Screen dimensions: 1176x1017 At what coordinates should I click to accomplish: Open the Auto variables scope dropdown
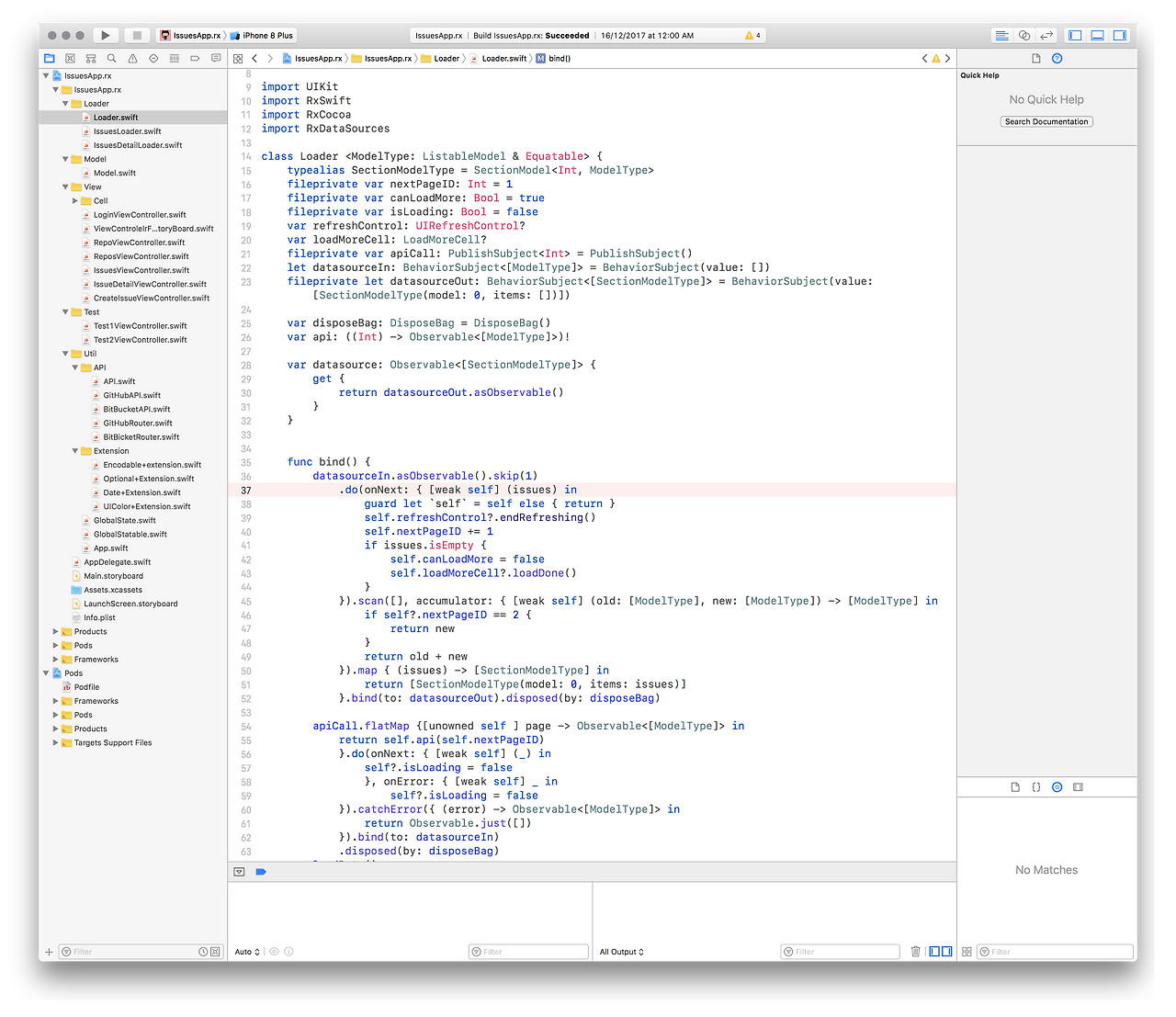(x=247, y=952)
